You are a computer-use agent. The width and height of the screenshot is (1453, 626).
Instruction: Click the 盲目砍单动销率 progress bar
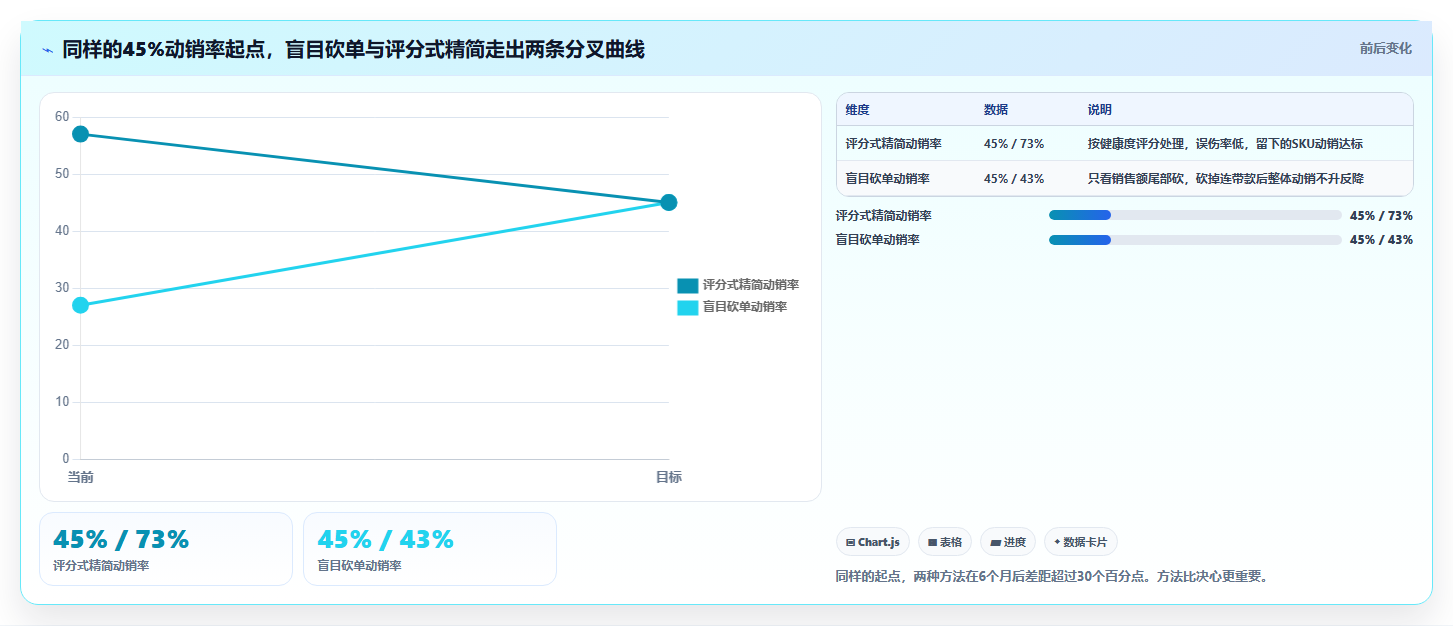pos(1195,240)
